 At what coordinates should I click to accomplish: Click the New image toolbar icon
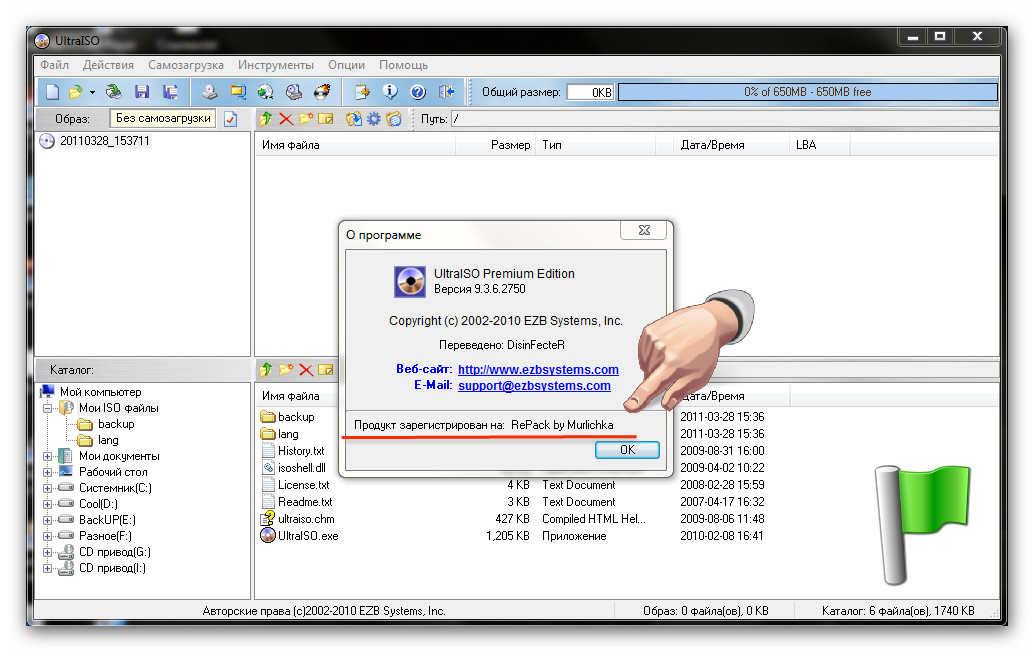53,92
